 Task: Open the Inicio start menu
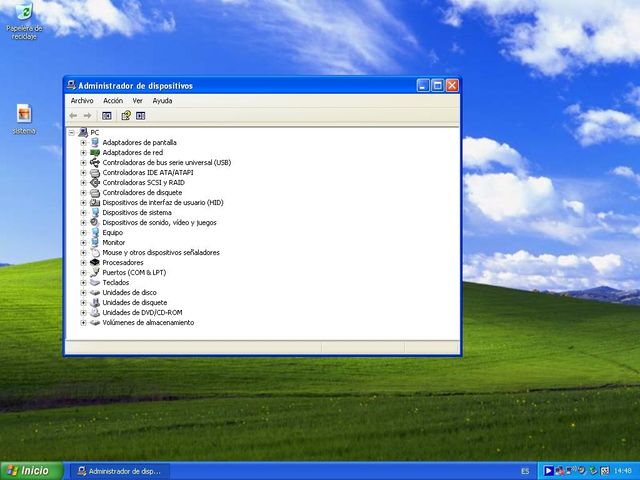tap(31, 471)
